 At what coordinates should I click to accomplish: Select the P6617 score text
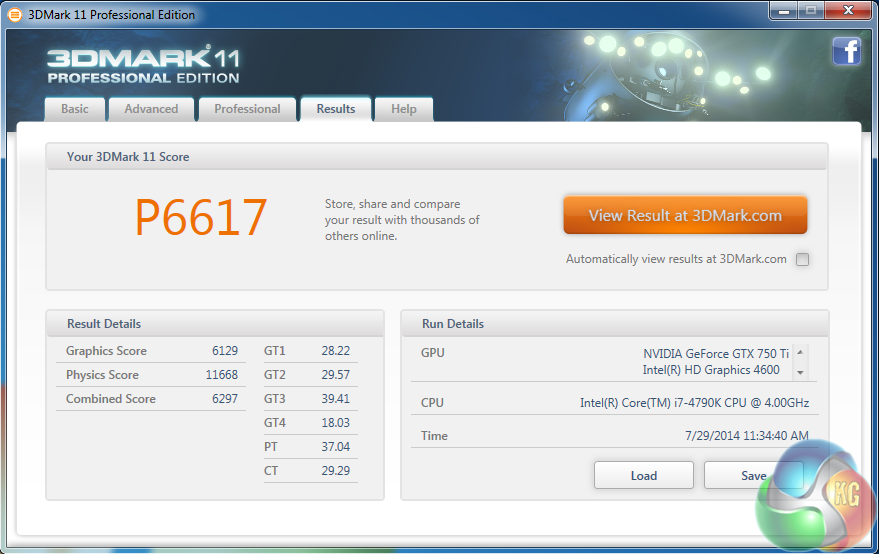click(x=201, y=218)
